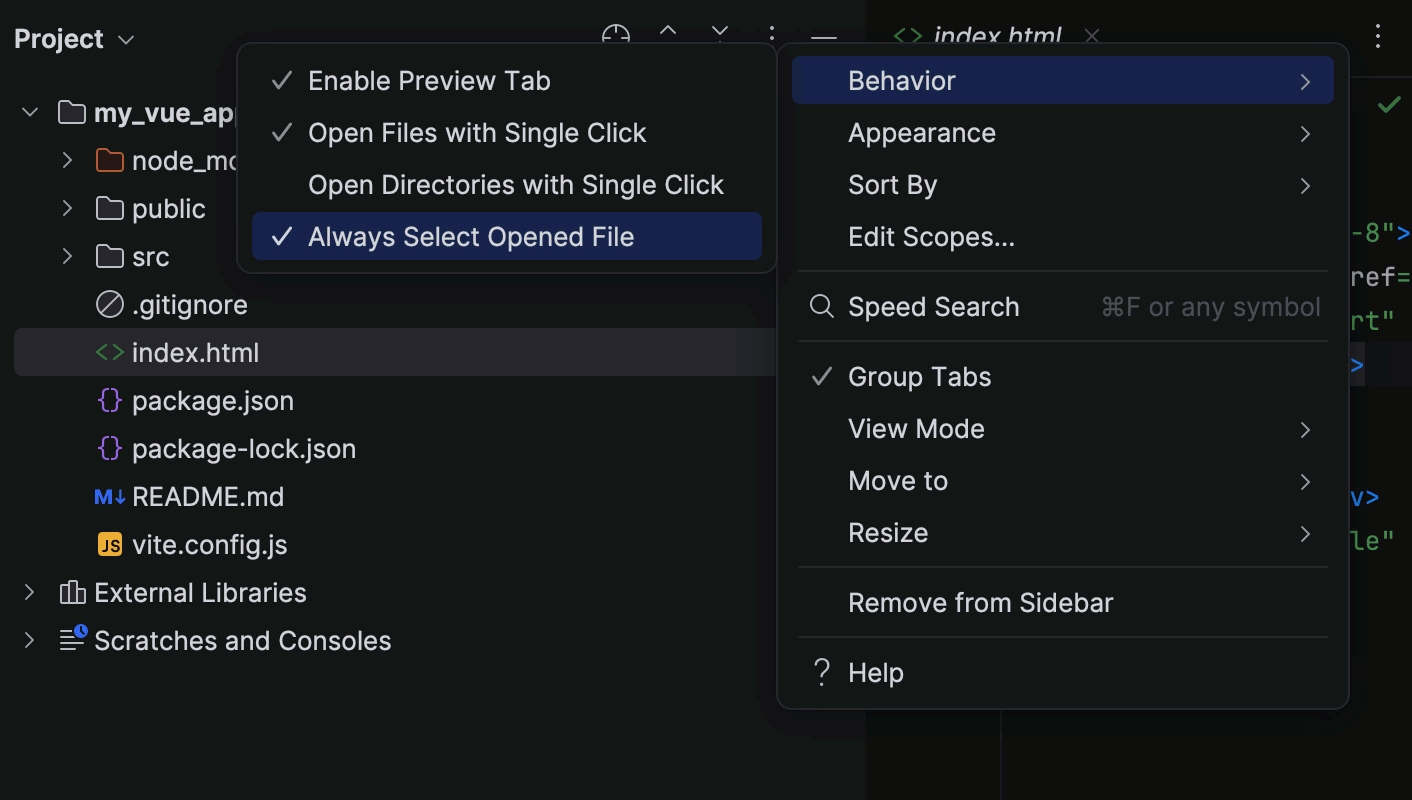Disable Always Select Opened File
1412x800 pixels.
coord(472,236)
